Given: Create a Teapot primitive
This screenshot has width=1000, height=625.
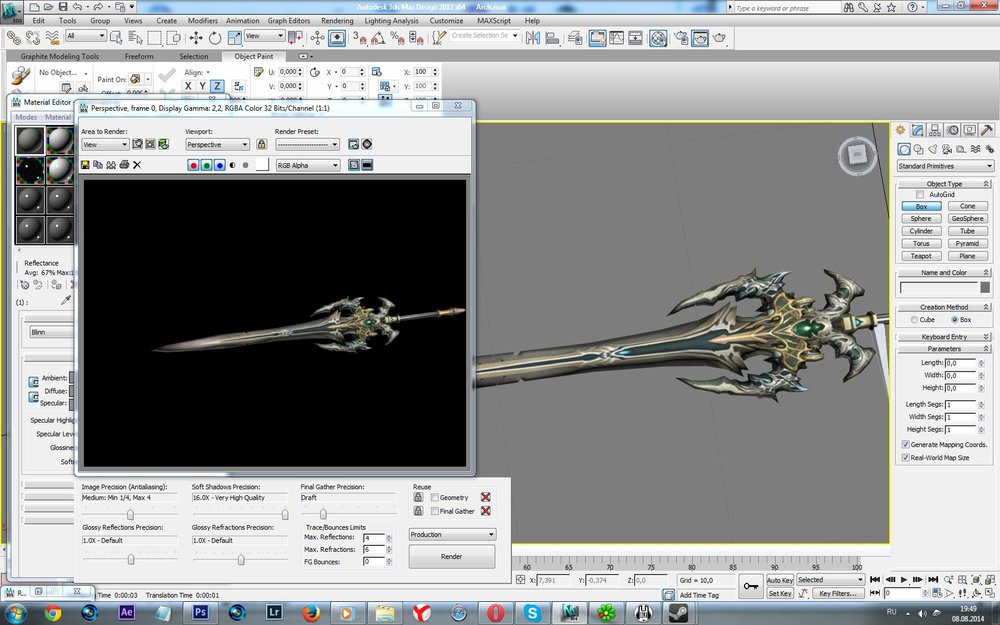Looking at the screenshot, I should tap(921, 255).
